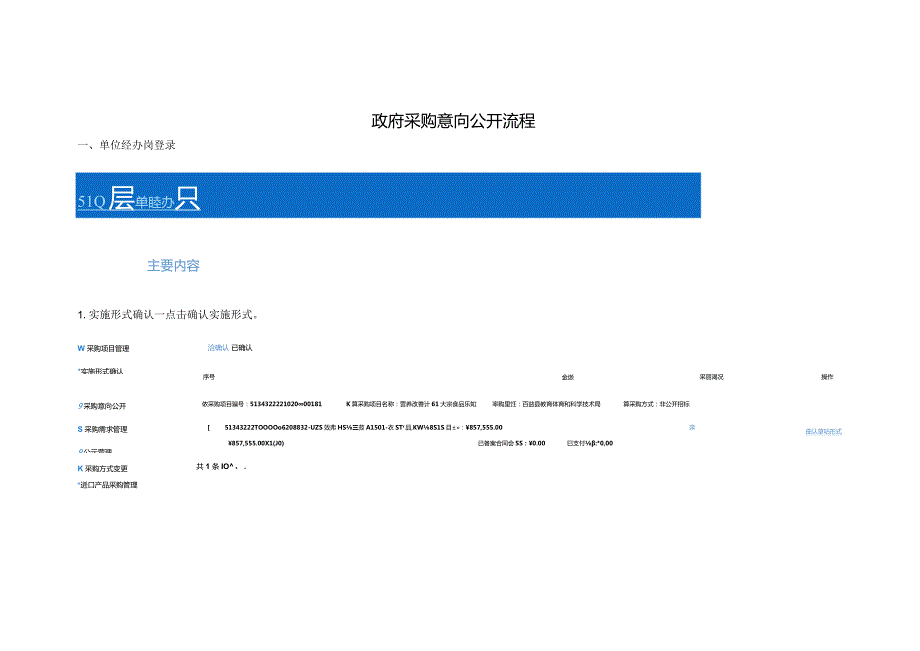The width and height of the screenshot is (920, 651).
Task: Open 采购项目管理 in the sidebar
Action: (103, 348)
